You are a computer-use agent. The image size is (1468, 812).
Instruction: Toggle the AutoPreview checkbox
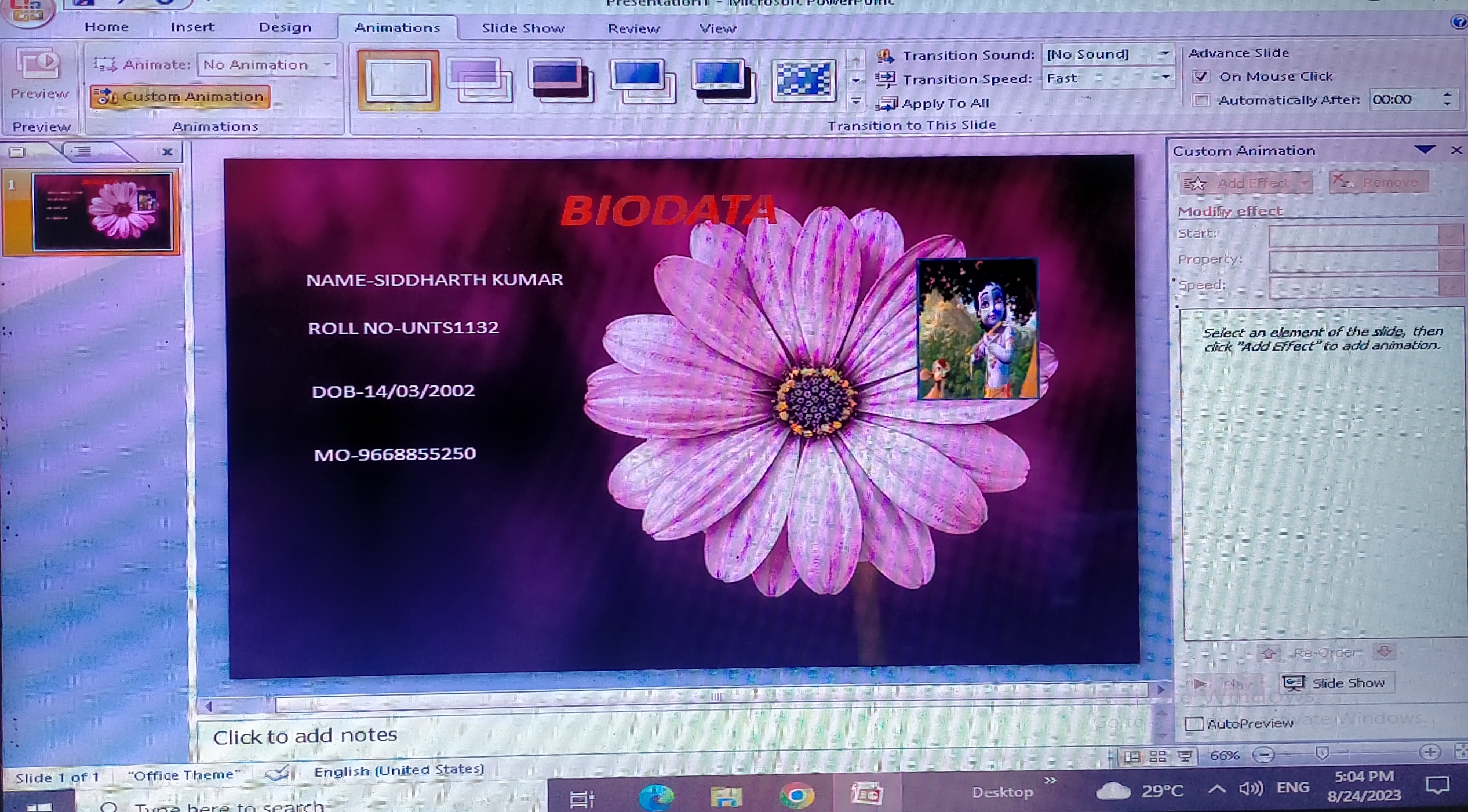(1194, 723)
